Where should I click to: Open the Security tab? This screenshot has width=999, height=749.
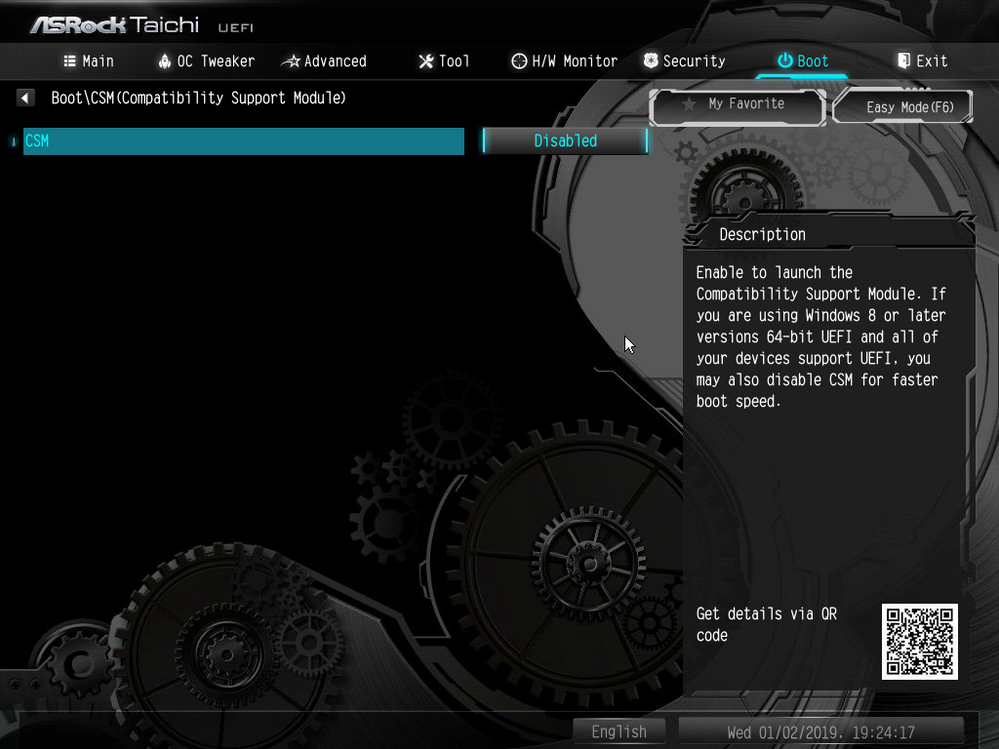click(684, 61)
